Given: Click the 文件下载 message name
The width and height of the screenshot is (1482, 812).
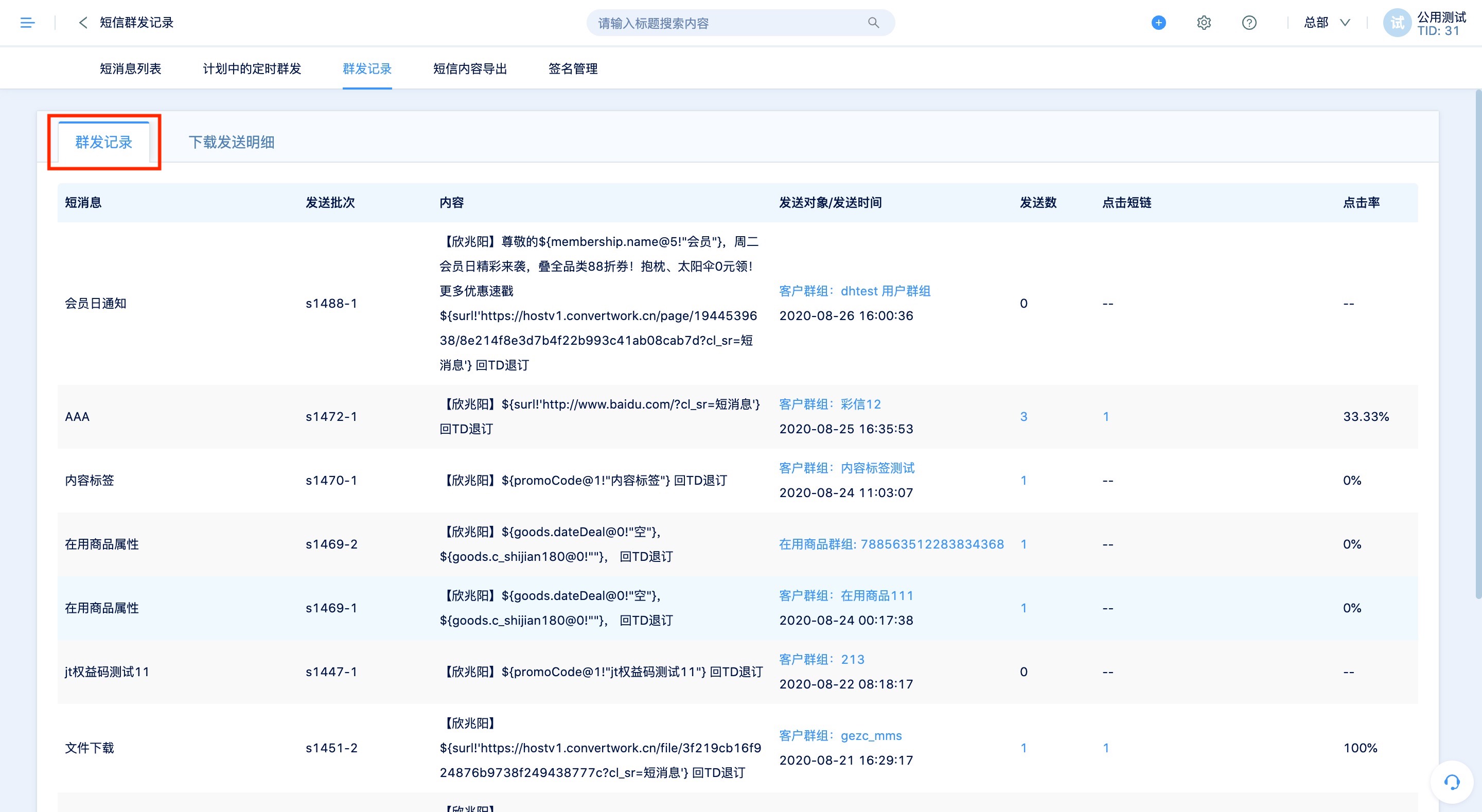Looking at the screenshot, I should coord(89,748).
